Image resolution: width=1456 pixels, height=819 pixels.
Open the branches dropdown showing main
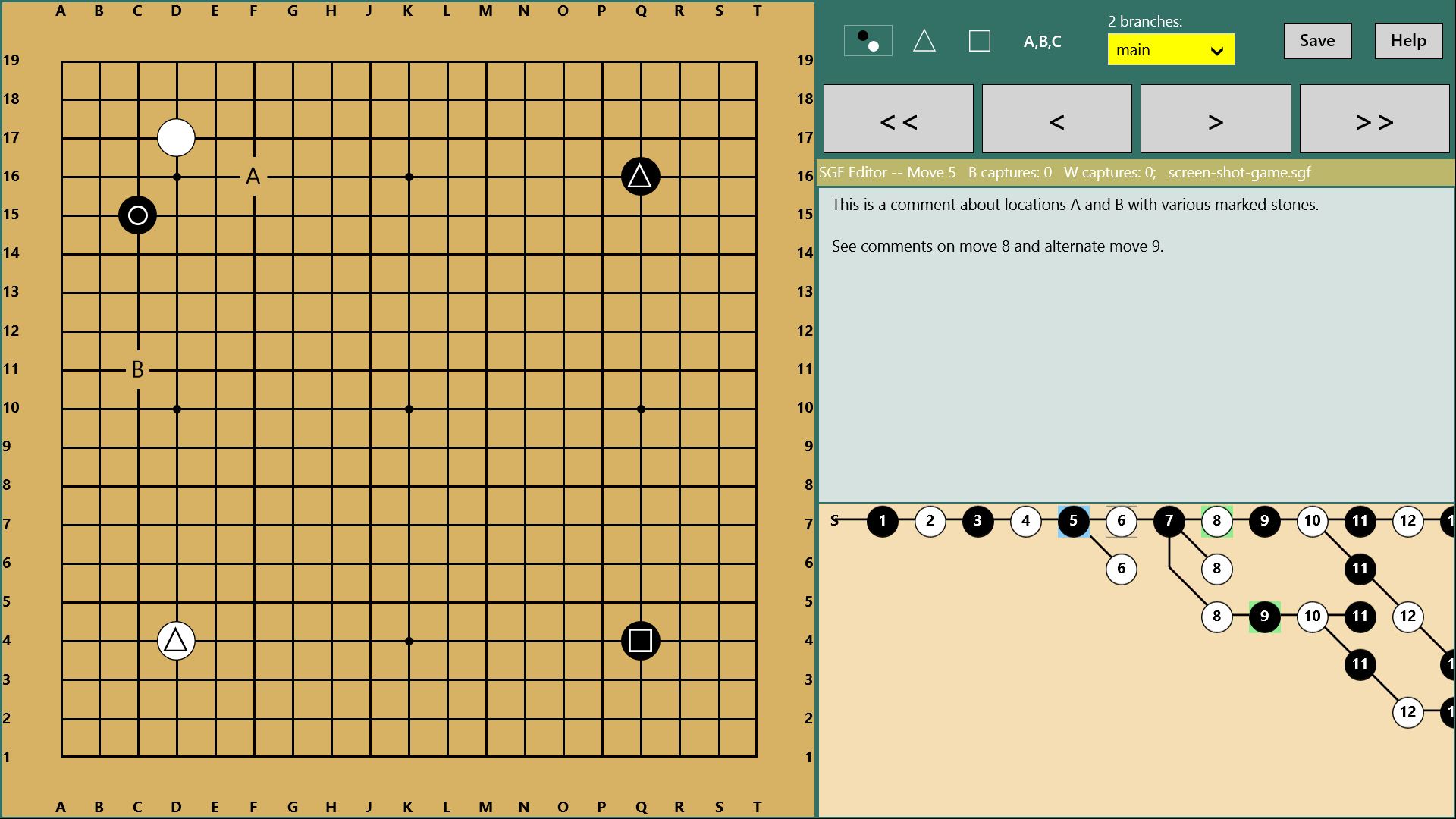pyautogui.click(x=1170, y=50)
